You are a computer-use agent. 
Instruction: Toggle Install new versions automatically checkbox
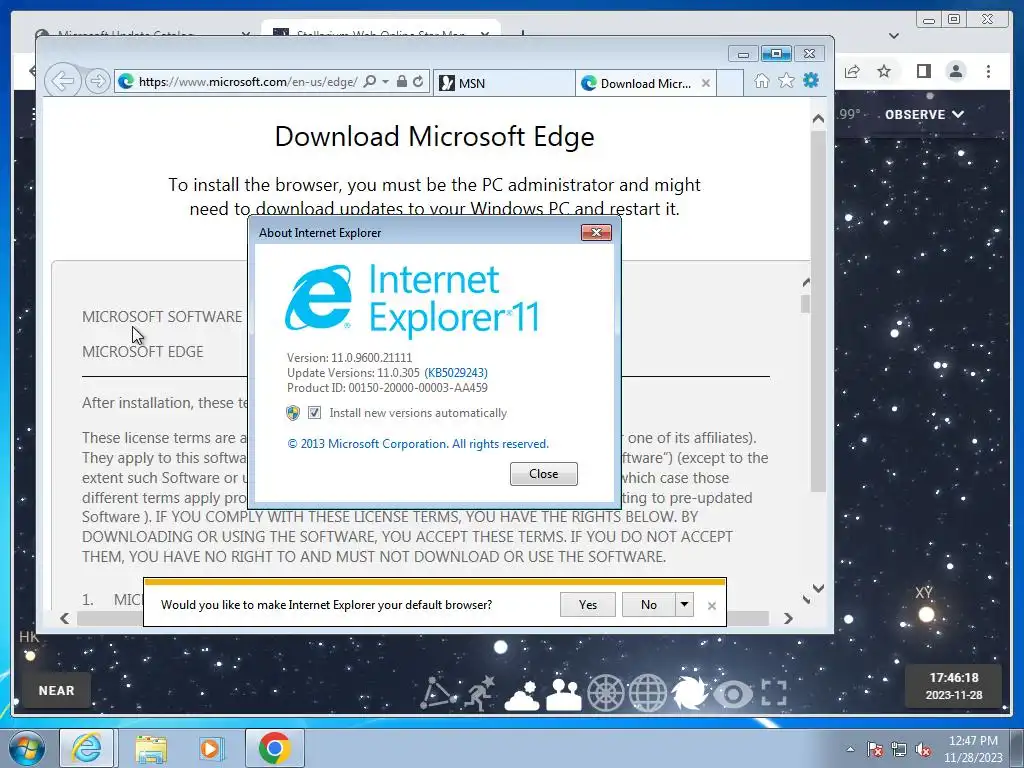point(314,413)
